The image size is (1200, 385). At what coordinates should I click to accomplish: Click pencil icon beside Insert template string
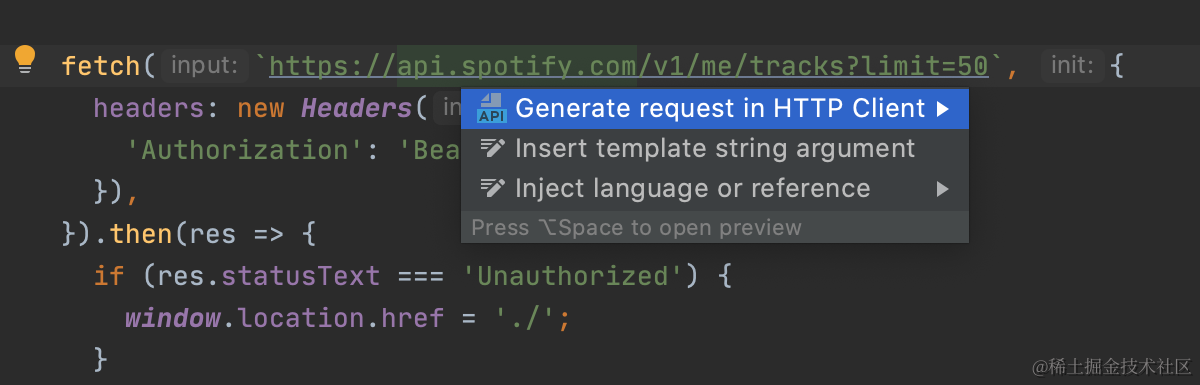[492, 149]
